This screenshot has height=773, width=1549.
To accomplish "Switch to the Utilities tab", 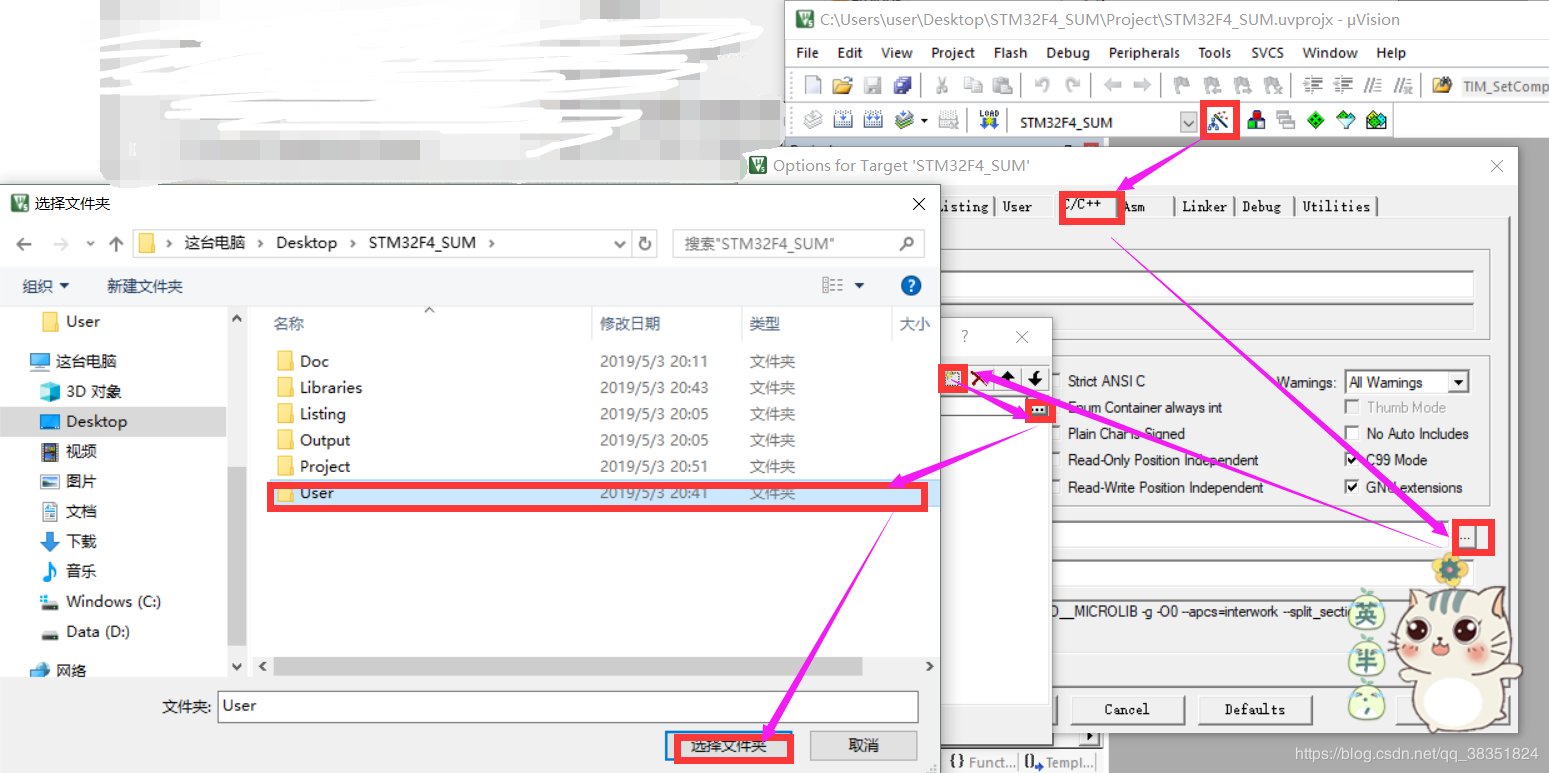I will tap(1336, 206).
